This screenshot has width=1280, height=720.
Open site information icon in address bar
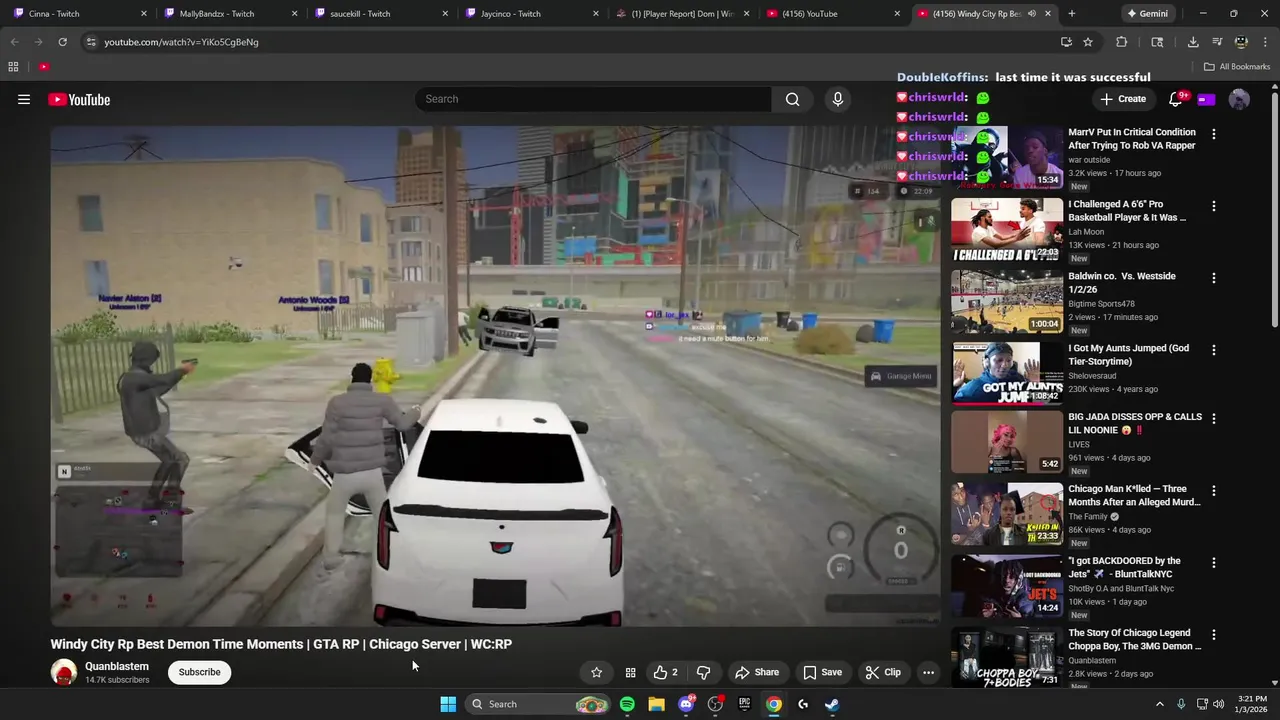coord(91,42)
